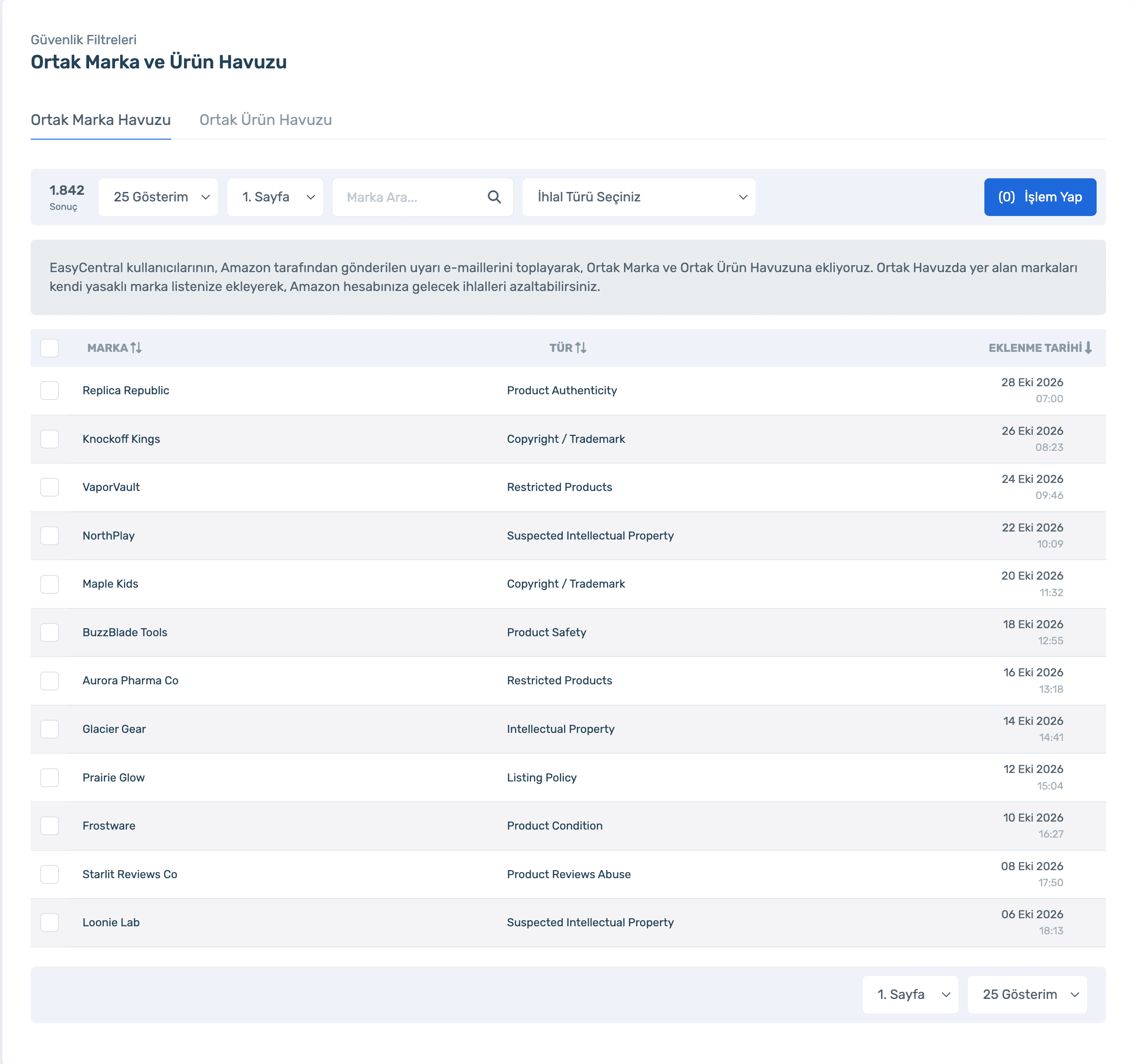Viewport: 1132px width, 1064px height.
Task: Click the Frostware brand name
Action: pos(109,826)
